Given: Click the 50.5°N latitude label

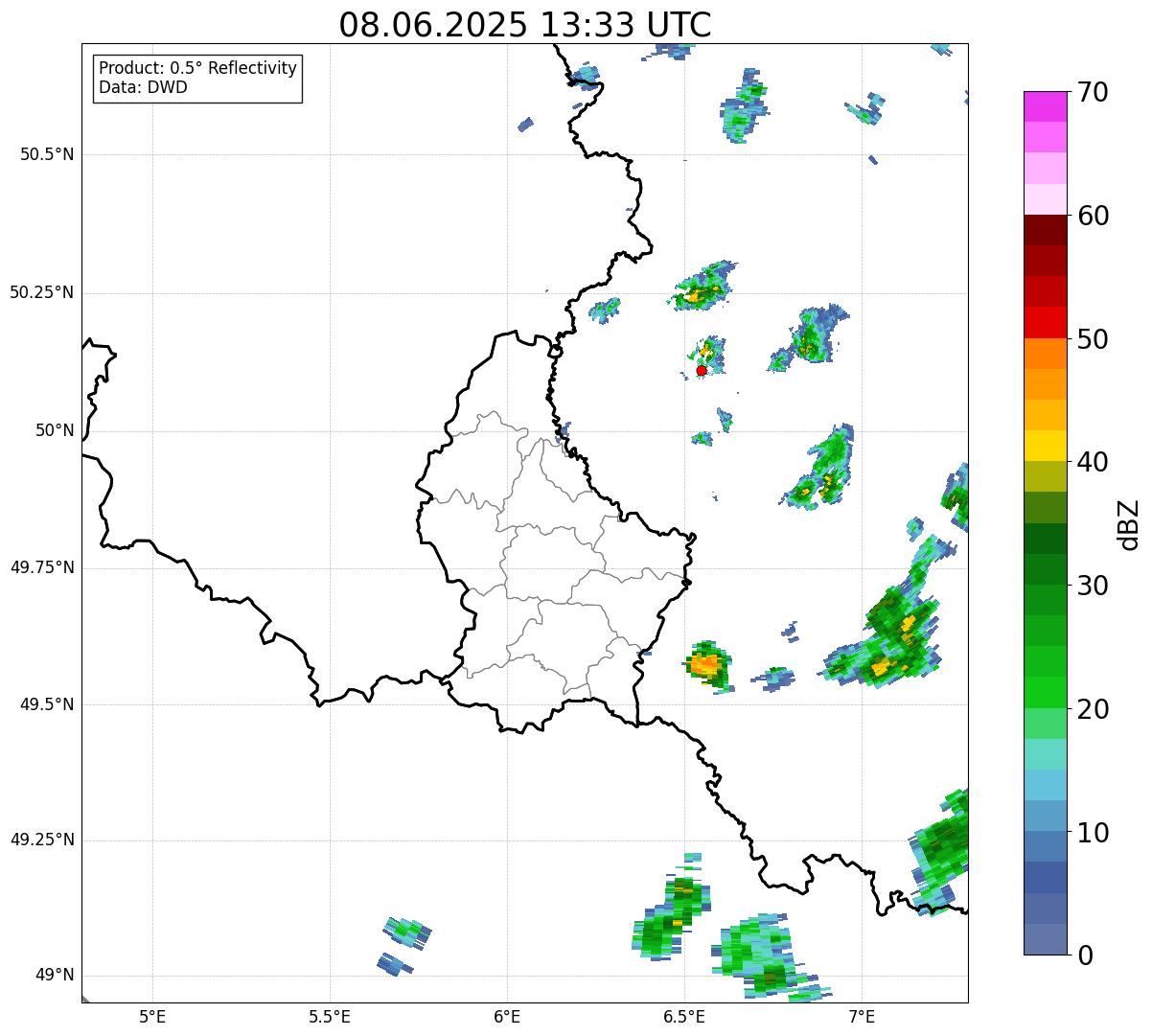Looking at the screenshot, I should 47,154.
